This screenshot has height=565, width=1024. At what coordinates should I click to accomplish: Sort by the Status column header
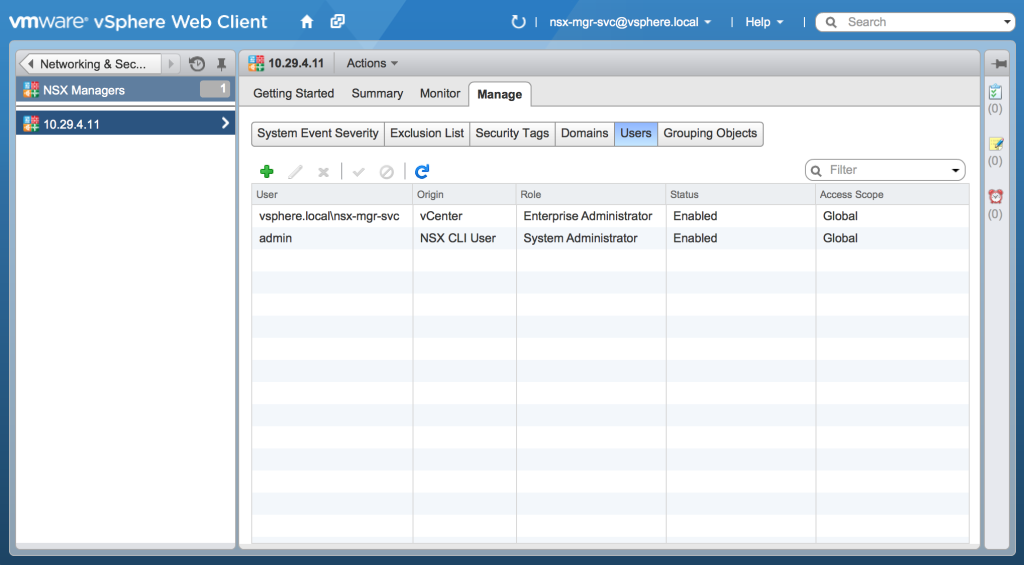click(741, 195)
